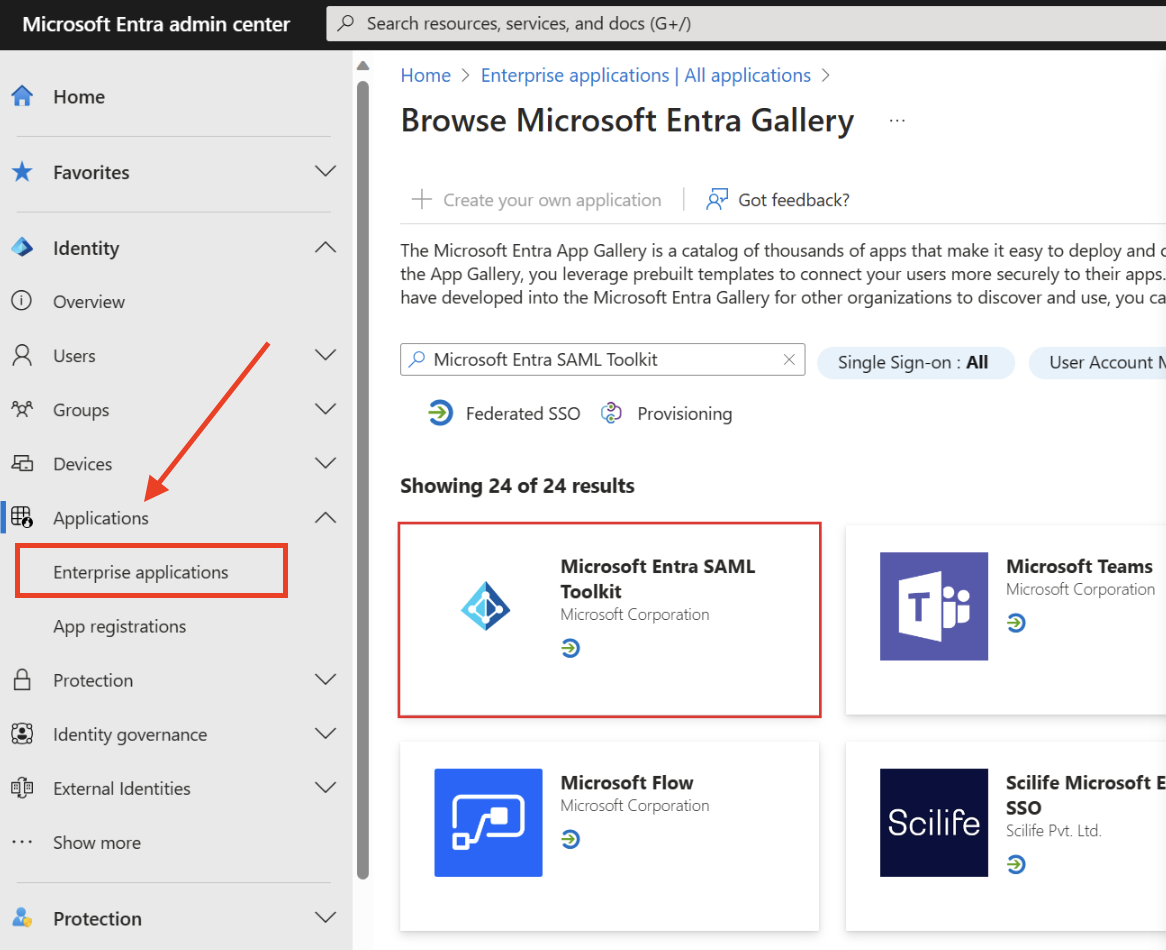Click Show more in sidebar
Screen dimensions: 1166x950
(x=97, y=842)
